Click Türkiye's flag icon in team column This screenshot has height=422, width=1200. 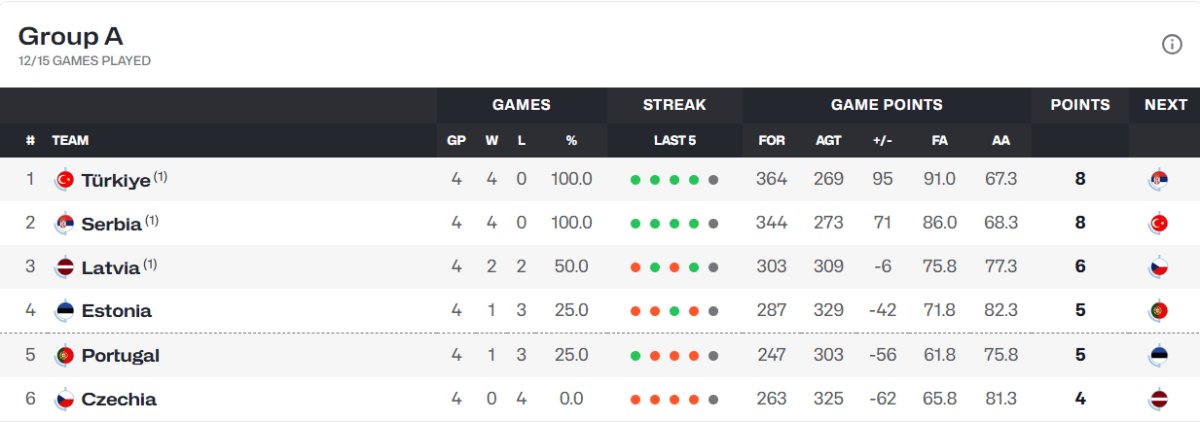(x=64, y=180)
